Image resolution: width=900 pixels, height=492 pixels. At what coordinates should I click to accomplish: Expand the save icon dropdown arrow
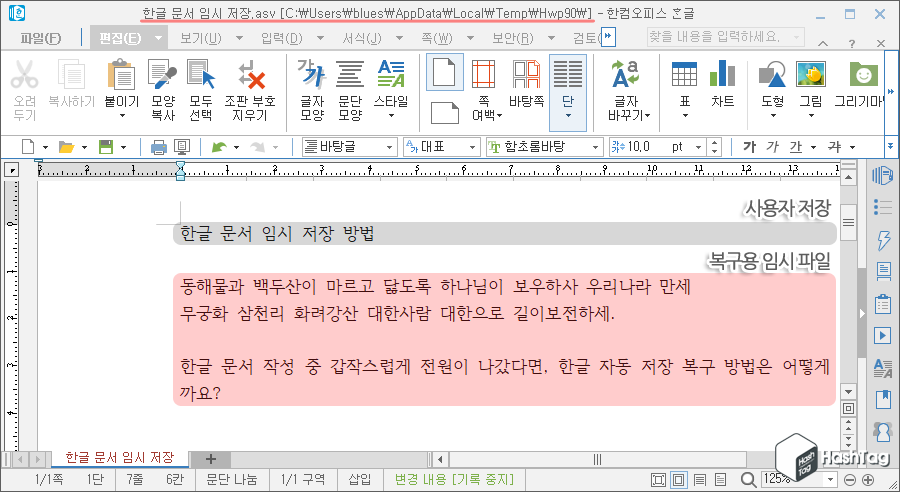point(123,148)
